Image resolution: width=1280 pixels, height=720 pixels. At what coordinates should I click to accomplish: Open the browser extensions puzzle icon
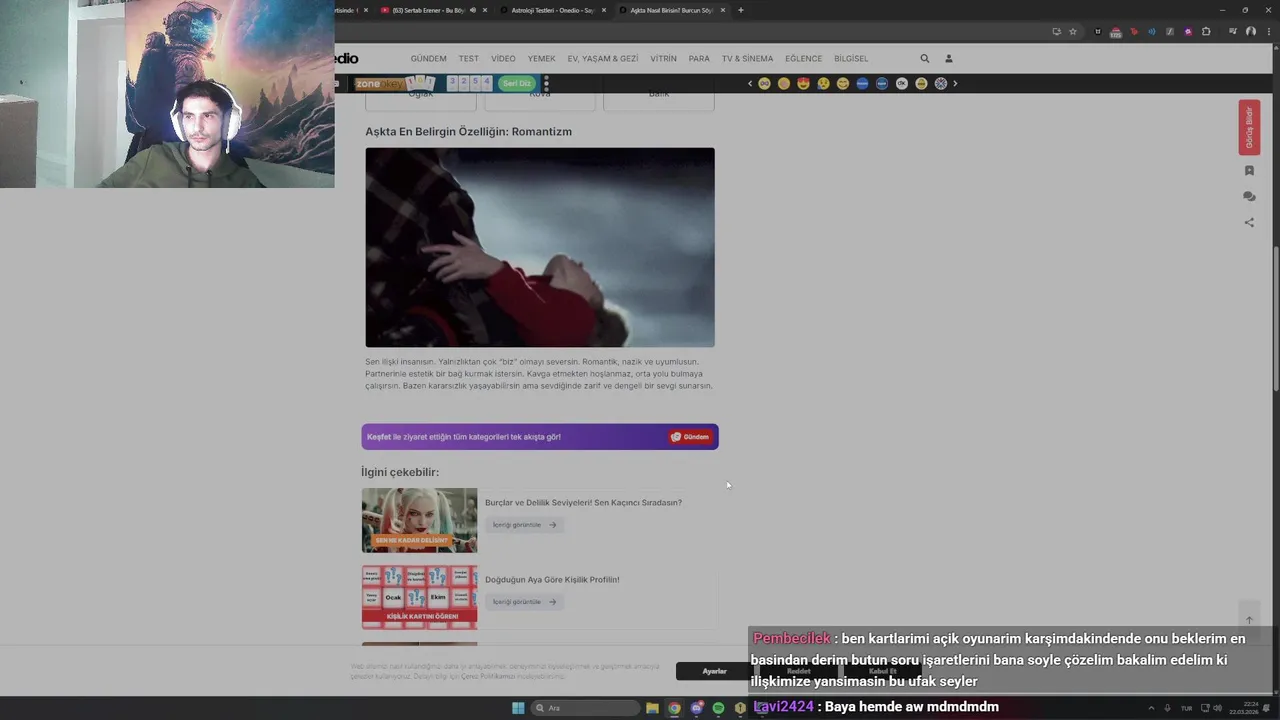[x=1206, y=31]
